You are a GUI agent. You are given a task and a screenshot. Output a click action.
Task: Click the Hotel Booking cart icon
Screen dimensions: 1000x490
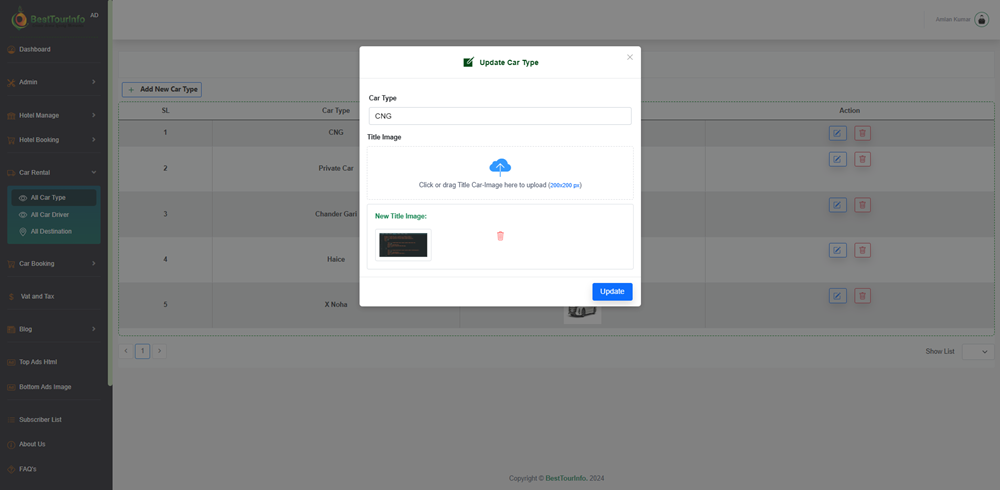tap(11, 140)
